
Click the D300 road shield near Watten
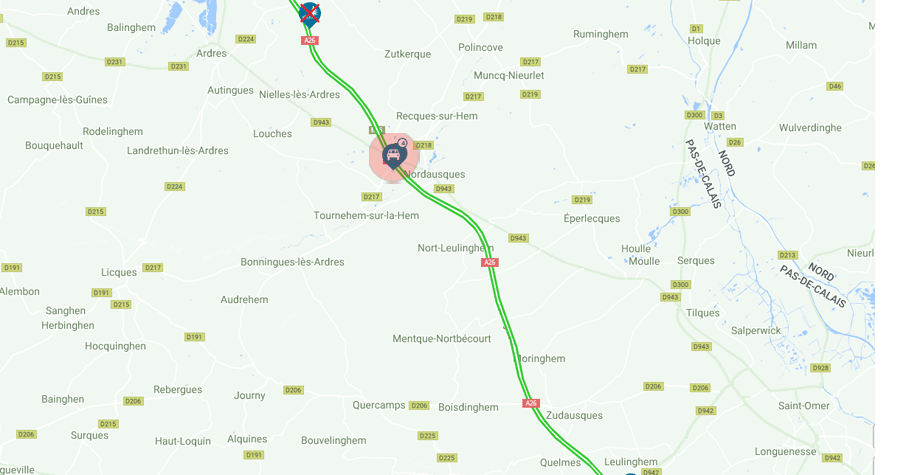[695, 115]
